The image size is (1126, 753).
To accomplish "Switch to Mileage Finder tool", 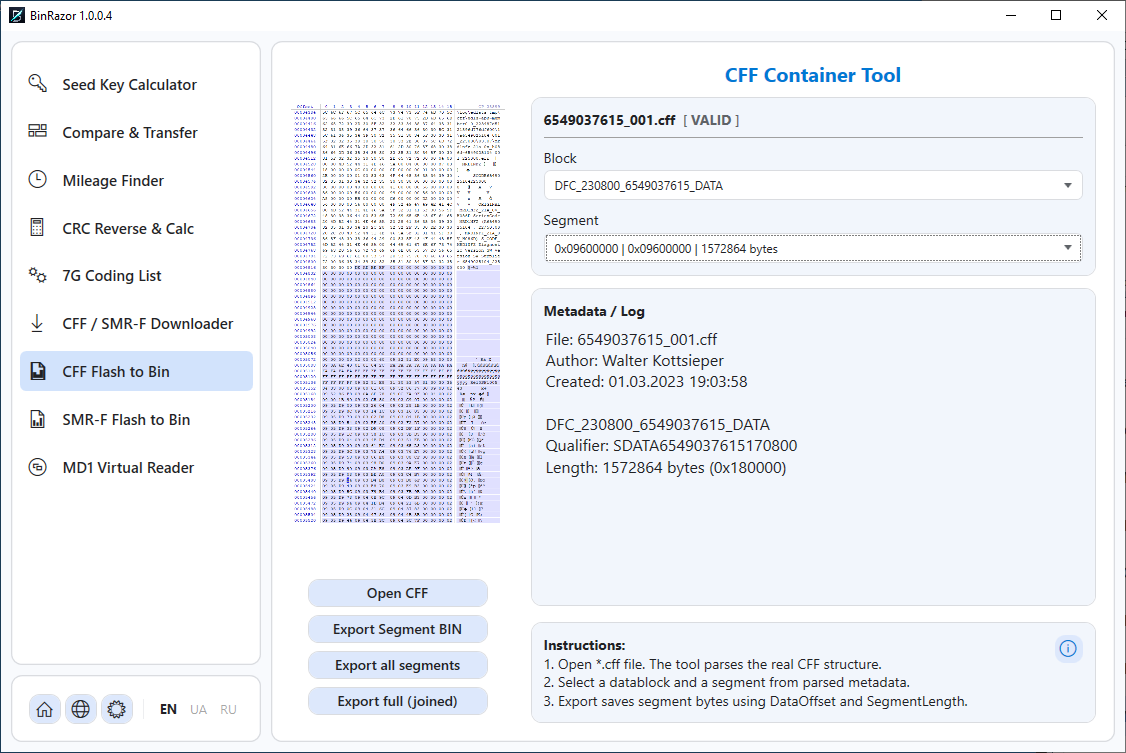I will [x=136, y=180].
